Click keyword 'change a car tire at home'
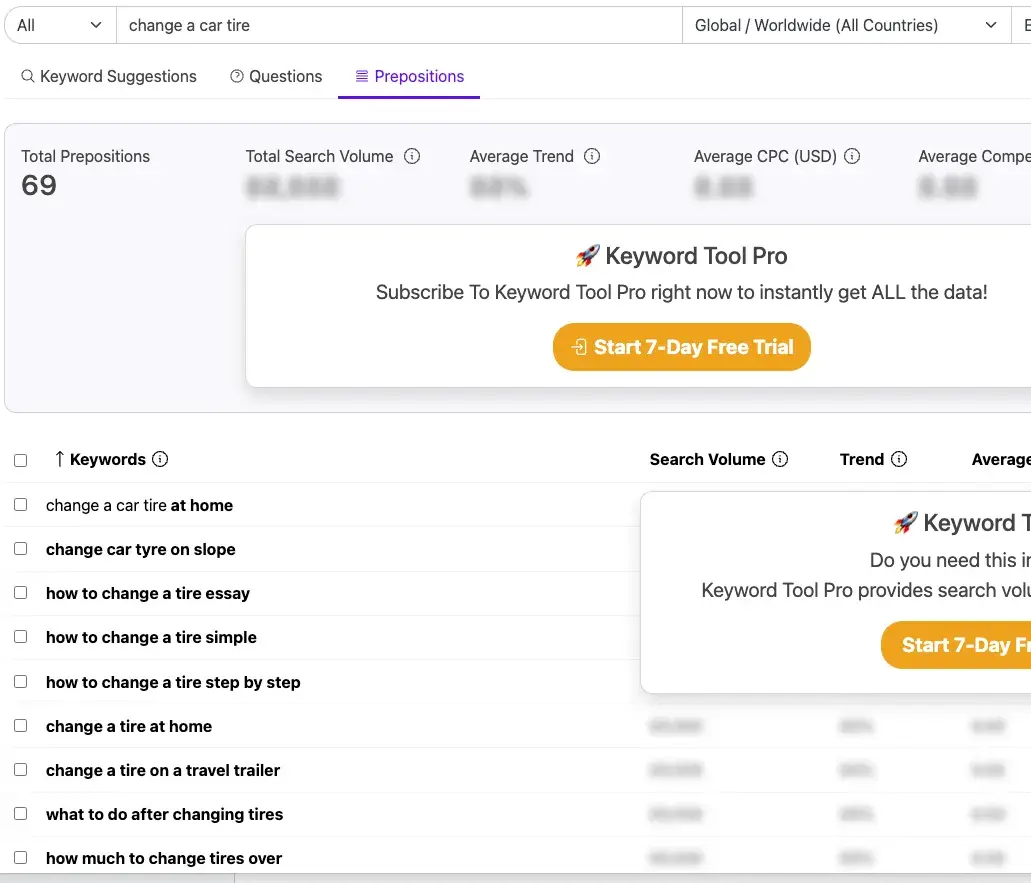The height and width of the screenshot is (883, 1031). click(139, 505)
